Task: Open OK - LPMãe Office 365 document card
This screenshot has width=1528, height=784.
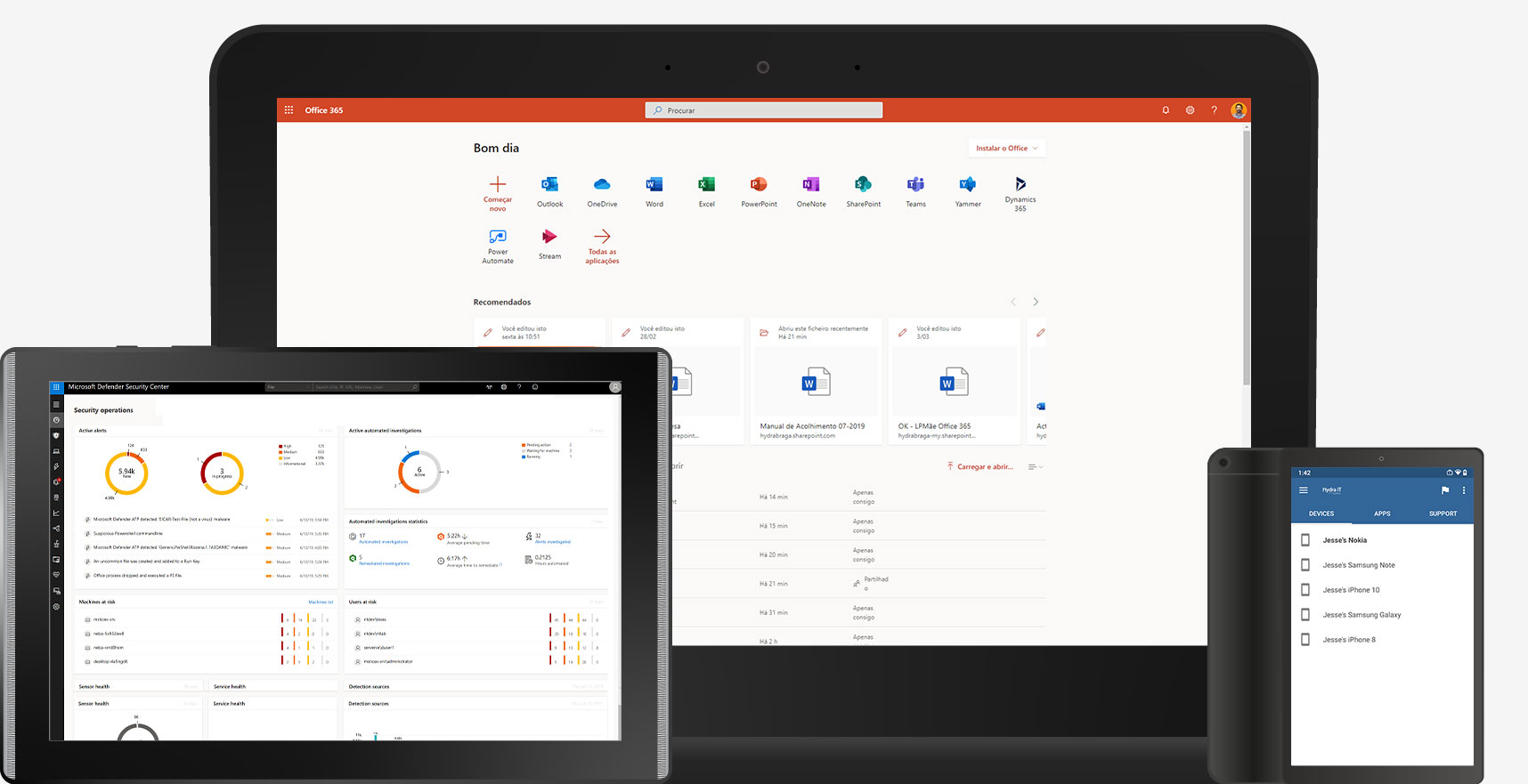Action: coord(955,381)
